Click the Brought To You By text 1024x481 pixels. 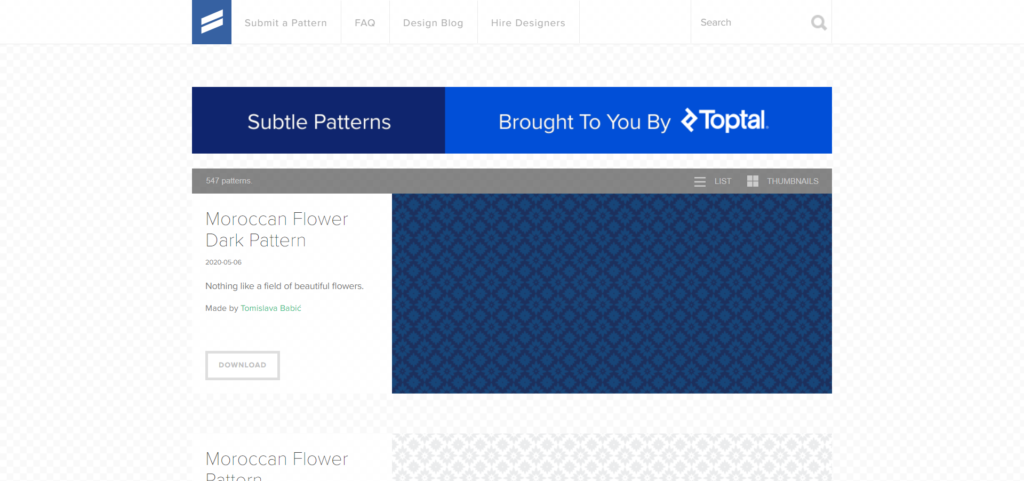coord(584,122)
